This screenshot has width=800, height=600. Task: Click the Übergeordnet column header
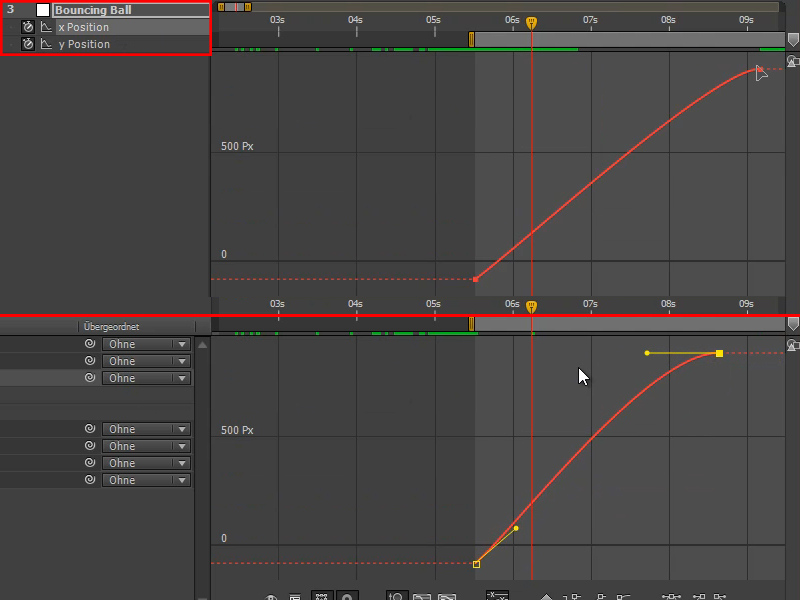pyautogui.click(x=110, y=326)
